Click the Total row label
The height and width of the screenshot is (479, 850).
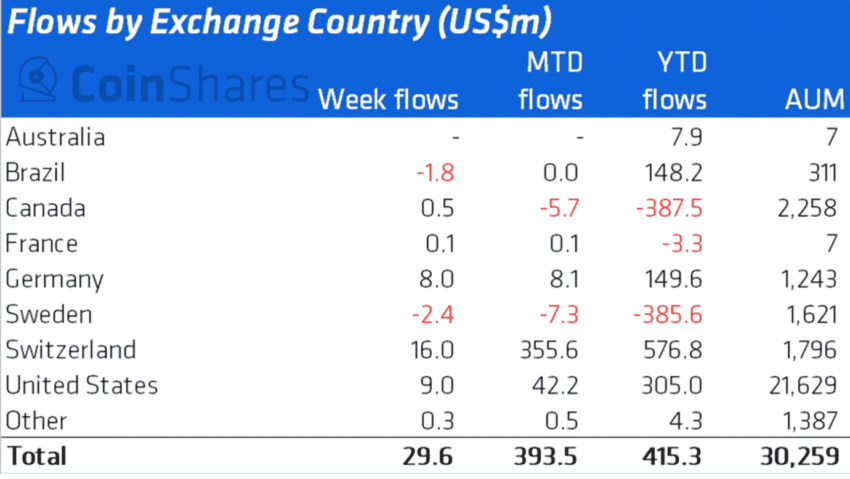(x=37, y=456)
